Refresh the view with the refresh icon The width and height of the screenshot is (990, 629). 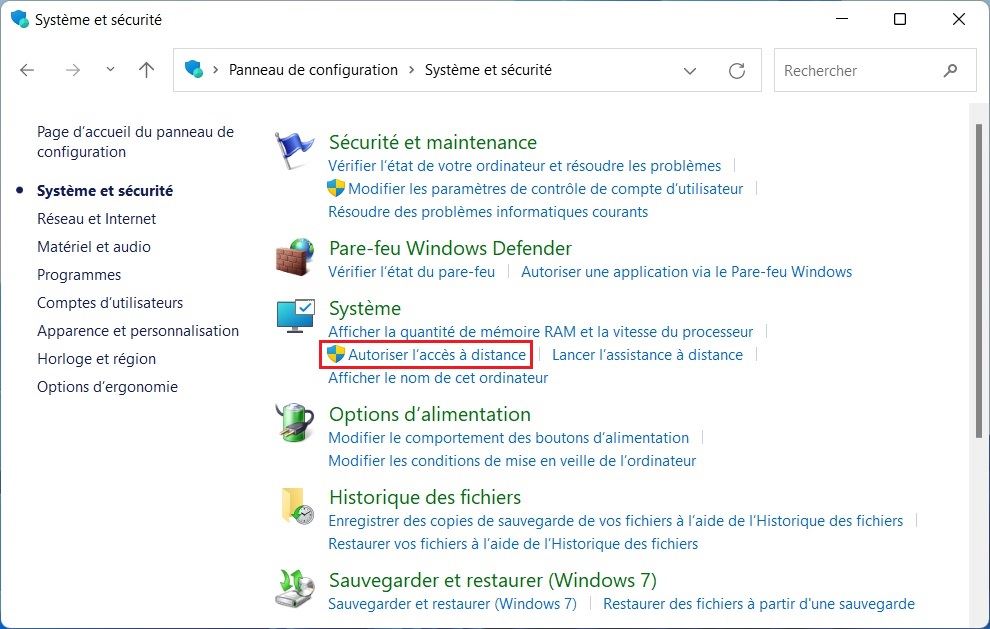coord(737,70)
